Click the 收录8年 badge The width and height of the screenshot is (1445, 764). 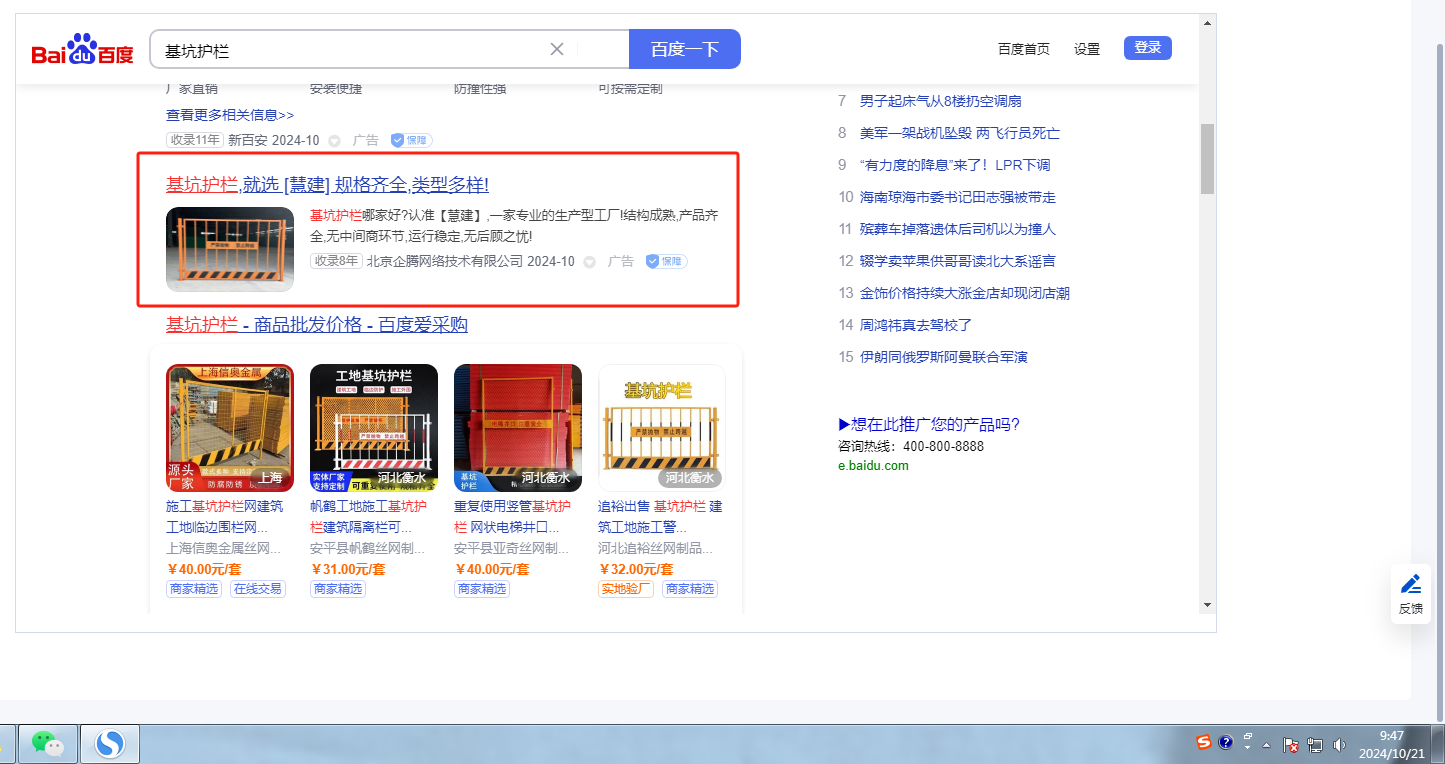coord(336,261)
